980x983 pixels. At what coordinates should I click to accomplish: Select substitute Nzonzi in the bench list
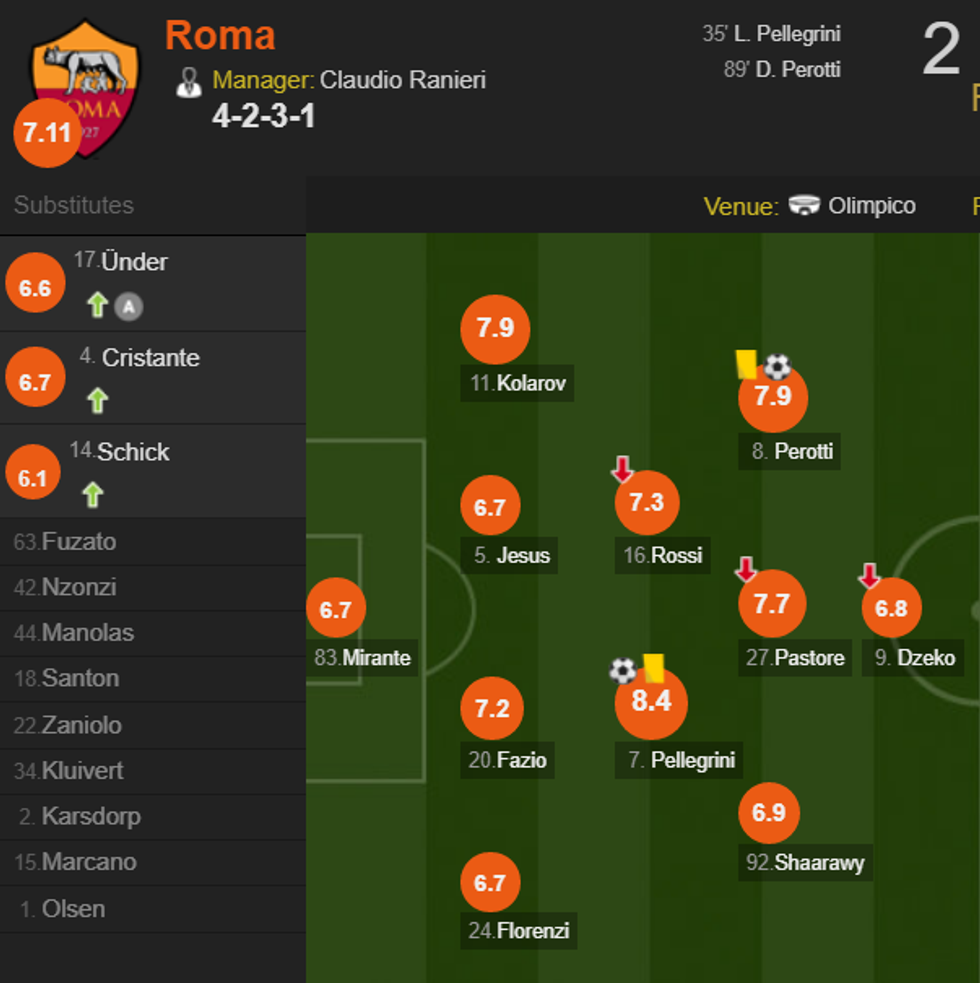(78, 588)
